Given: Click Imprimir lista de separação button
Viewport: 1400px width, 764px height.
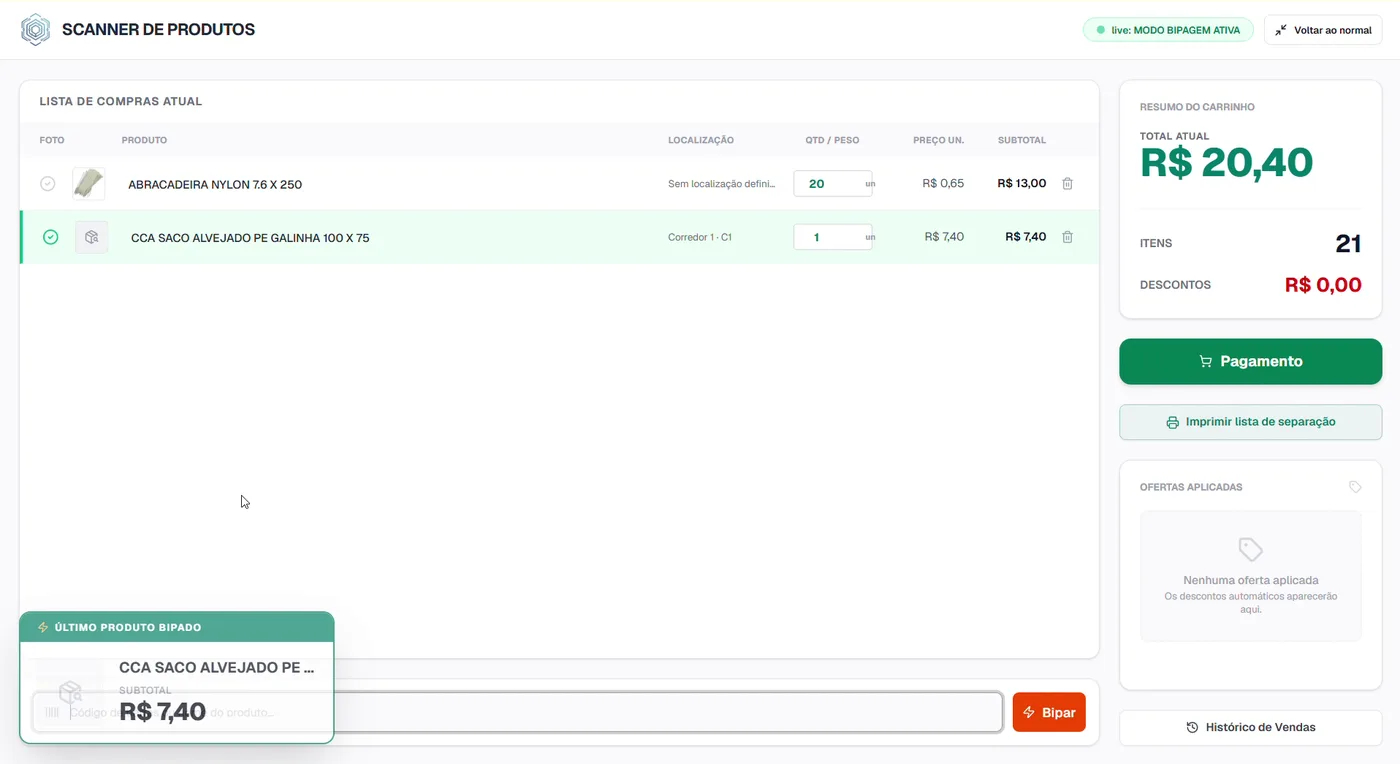Looking at the screenshot, I should click(x=1250, y=422).
